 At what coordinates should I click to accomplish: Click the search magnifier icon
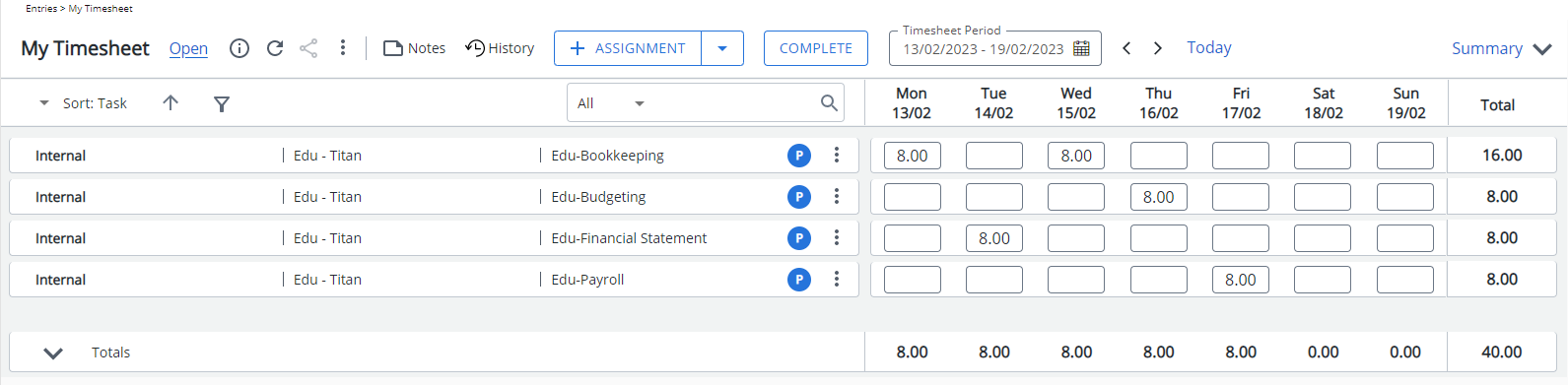(829, 102)
